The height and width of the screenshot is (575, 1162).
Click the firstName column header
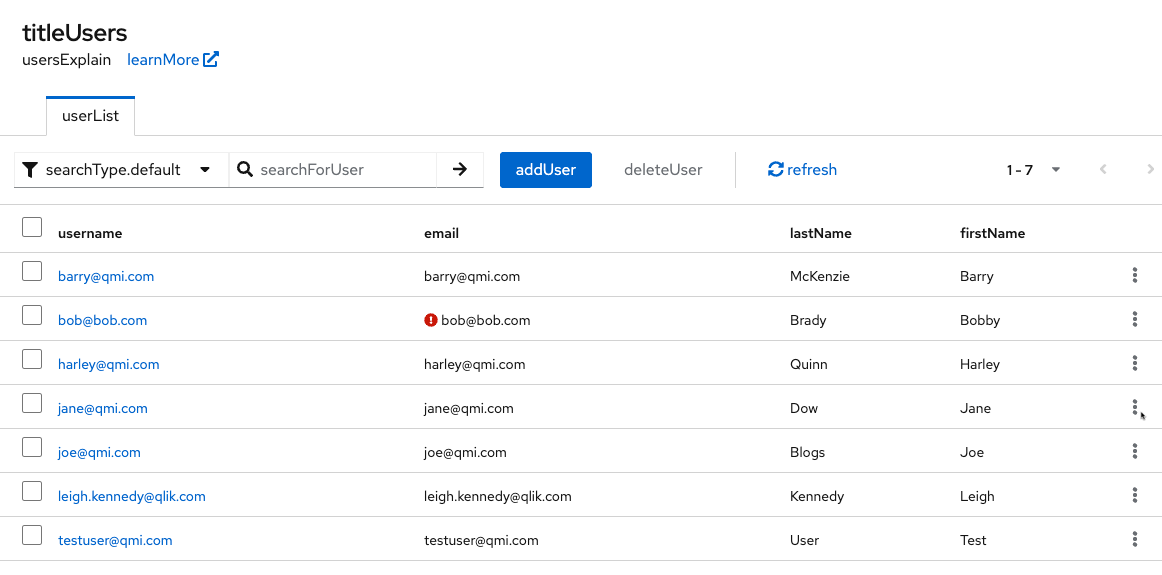pos(992,233)
